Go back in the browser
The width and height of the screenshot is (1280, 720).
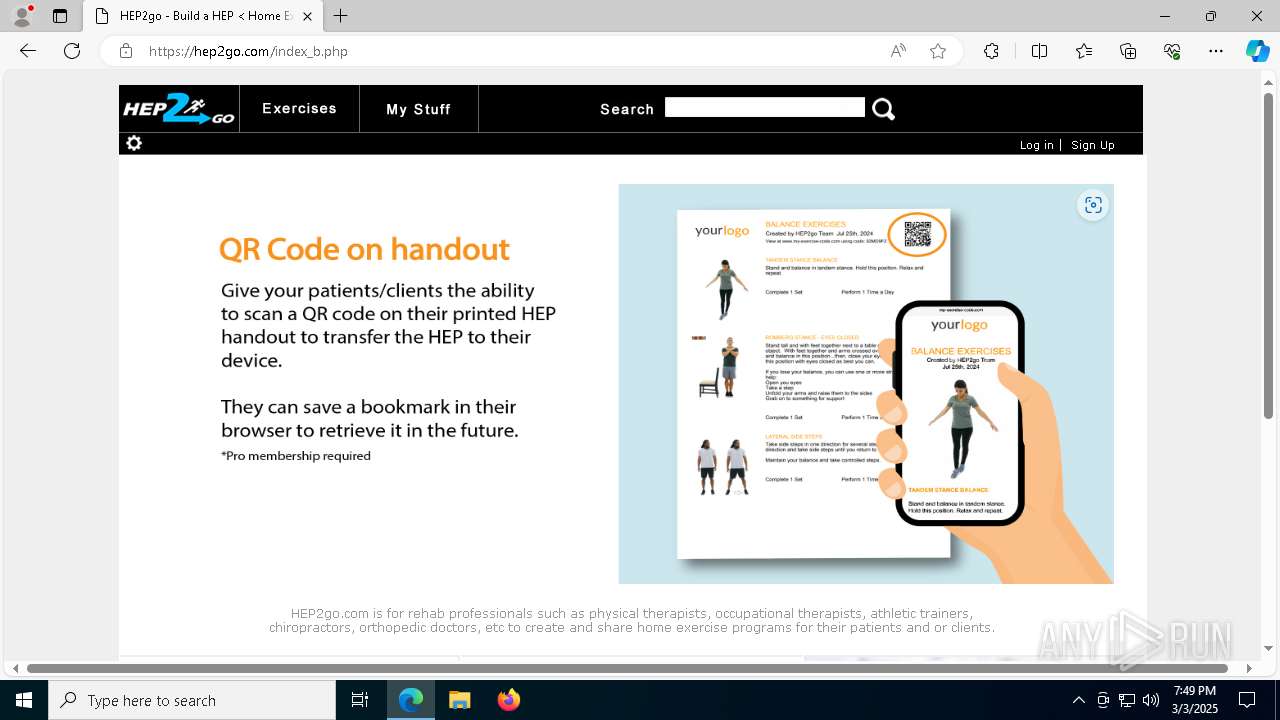pos(28,51)
